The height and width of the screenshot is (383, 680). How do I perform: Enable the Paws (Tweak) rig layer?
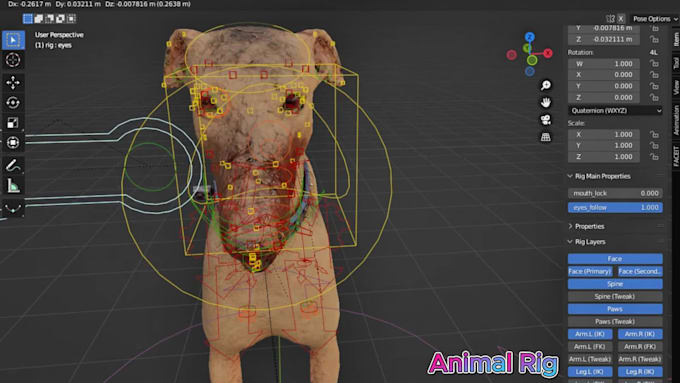[x=615, y=321]
